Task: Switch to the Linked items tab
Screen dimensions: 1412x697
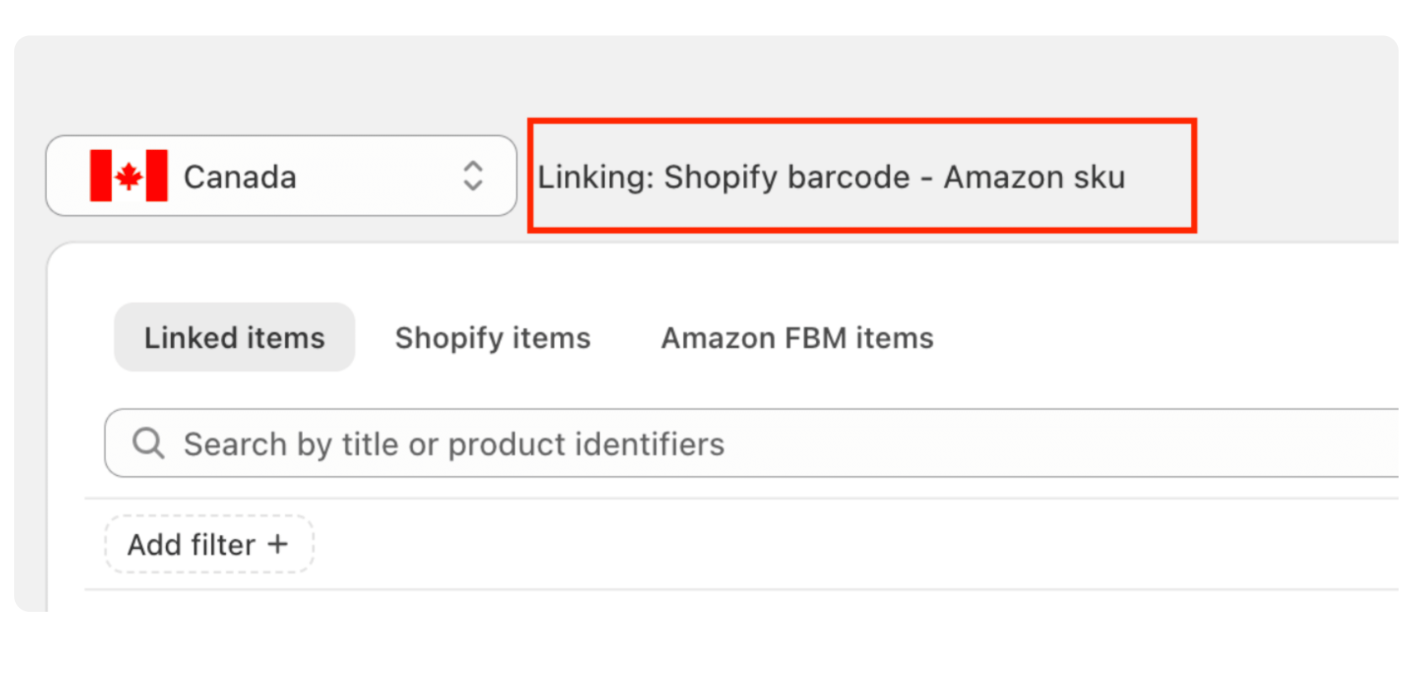Action: [x=234, y=337]
